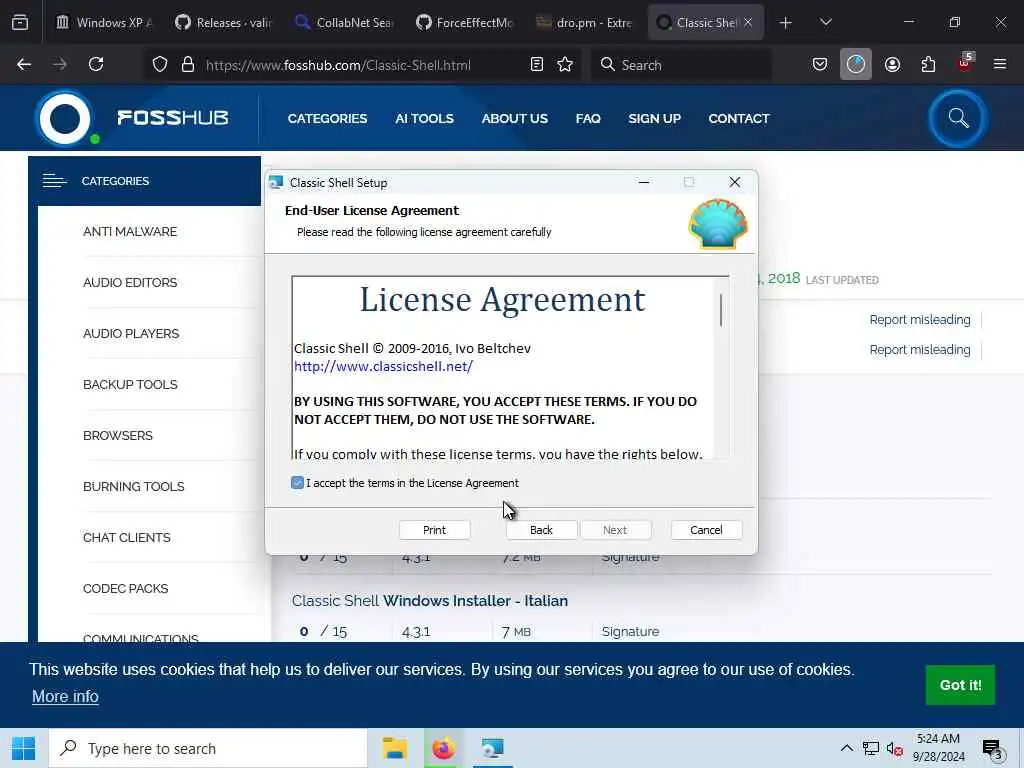Open the Firefox account icon
This screenshot has width=1024, height=768.
(892, 64)
